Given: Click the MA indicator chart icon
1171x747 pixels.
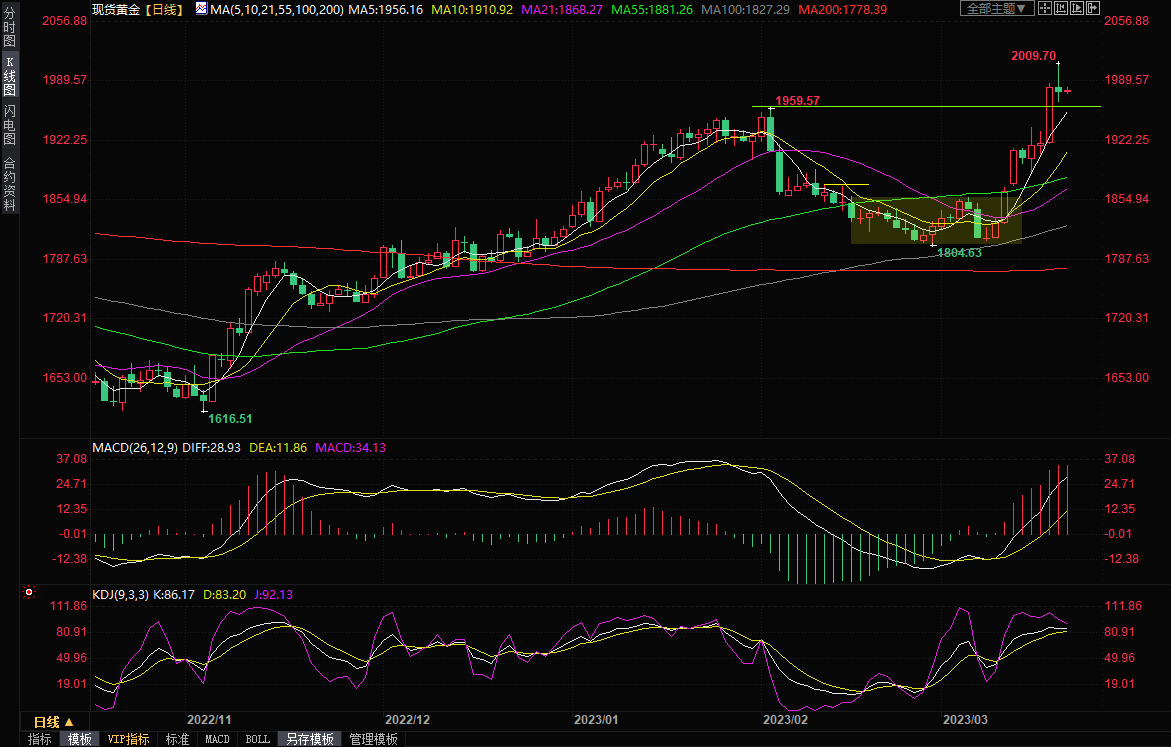Looking at the screenshot, I should 201,8.
